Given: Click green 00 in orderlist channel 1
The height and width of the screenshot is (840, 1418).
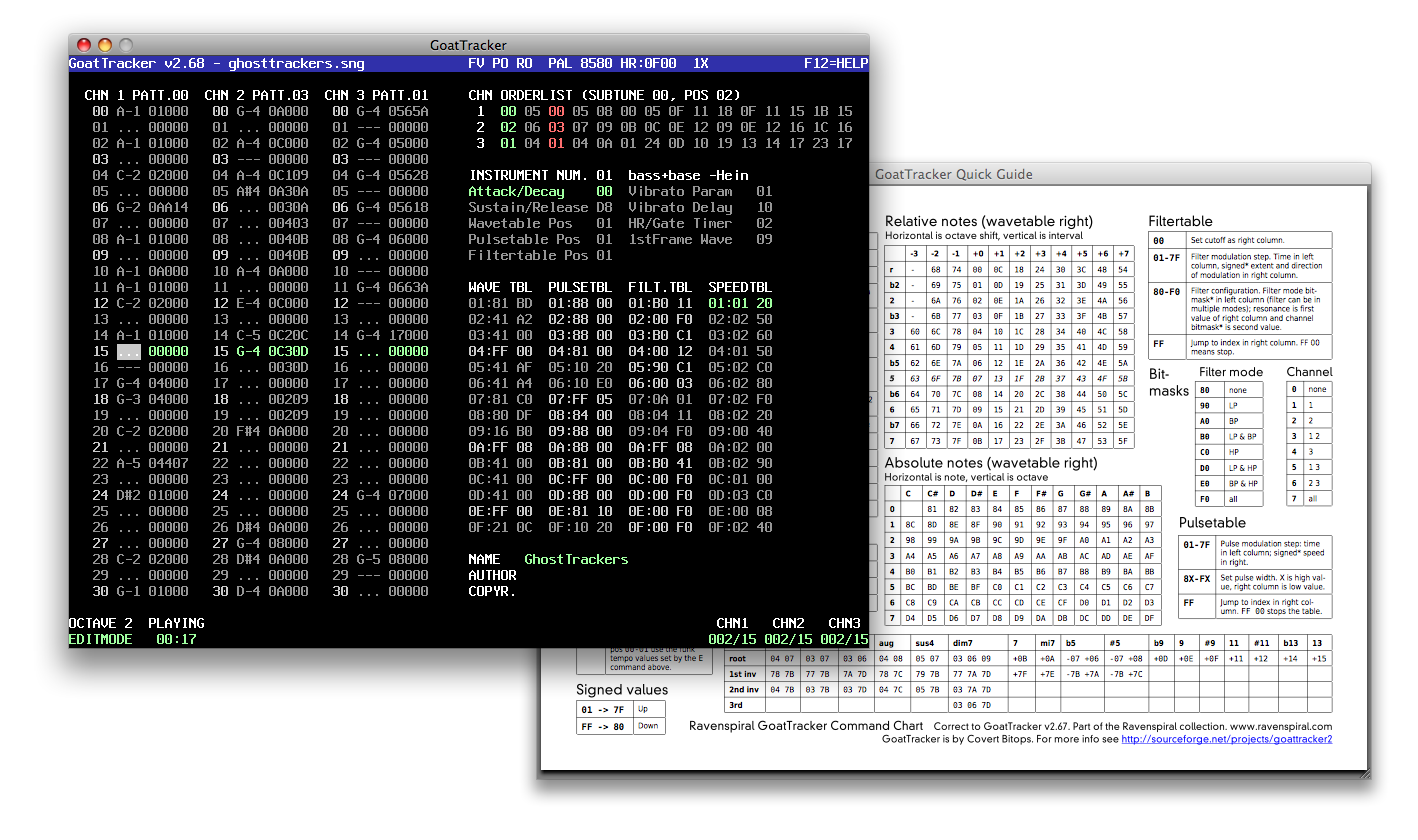Looking at the screenshot, I should pyautogui.click(x=508, y=111).
